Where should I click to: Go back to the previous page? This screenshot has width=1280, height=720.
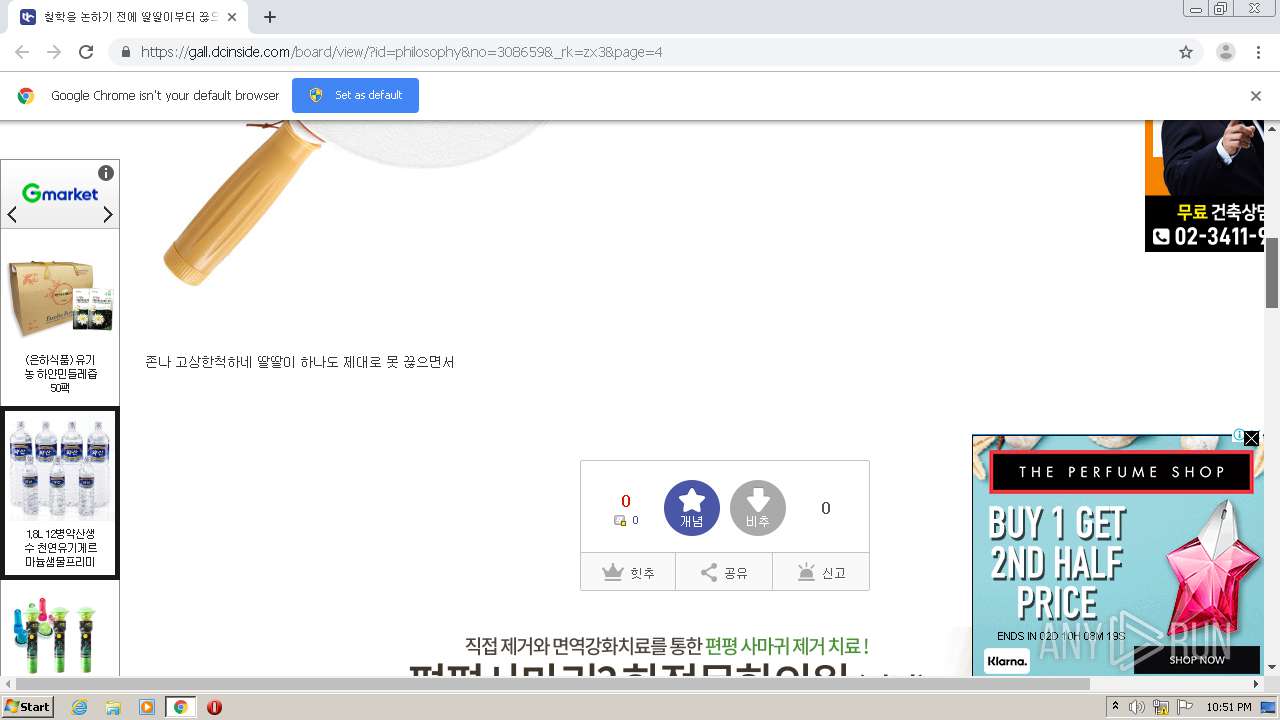22,52
